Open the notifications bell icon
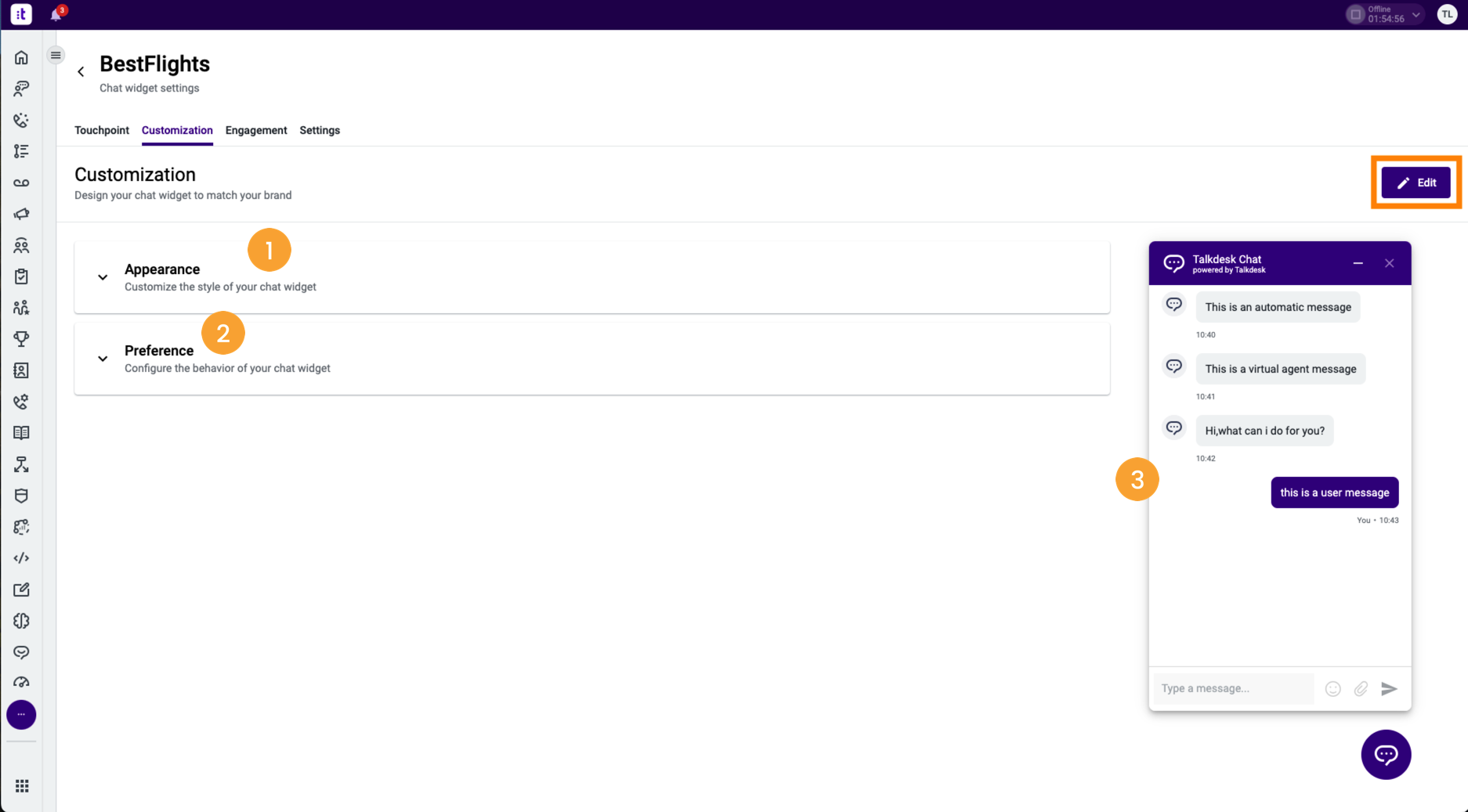The width and height of the screenshot is (1468, 812). coord(56,14)
